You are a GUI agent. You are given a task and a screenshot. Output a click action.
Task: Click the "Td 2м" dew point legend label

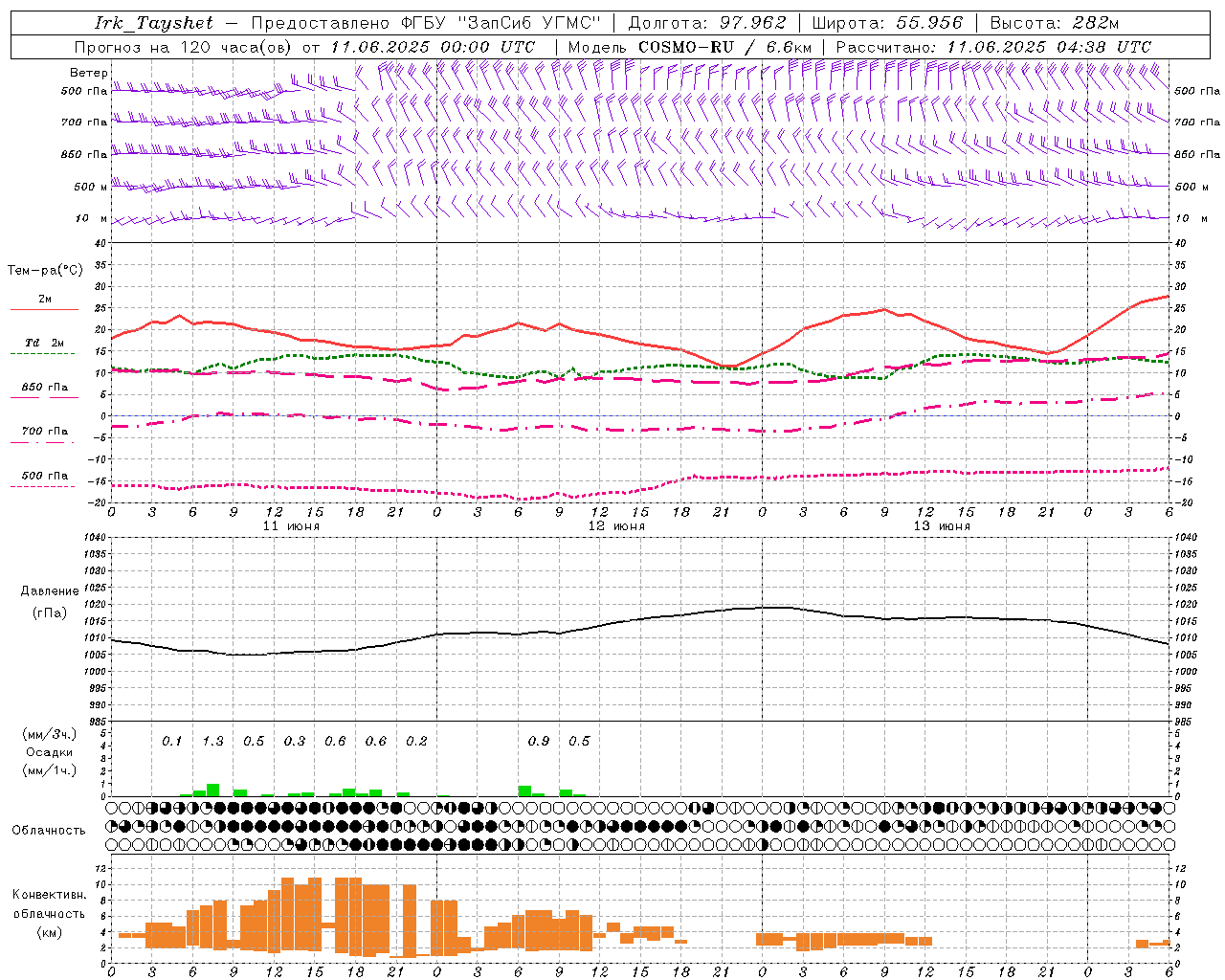click(x=45, y=343)
